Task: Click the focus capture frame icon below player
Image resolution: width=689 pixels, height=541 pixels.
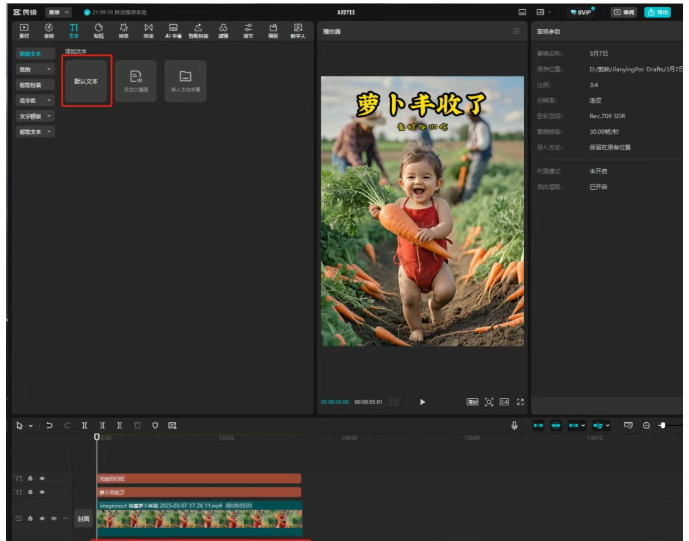Action: pyautogui.click(x=489, y=402)
